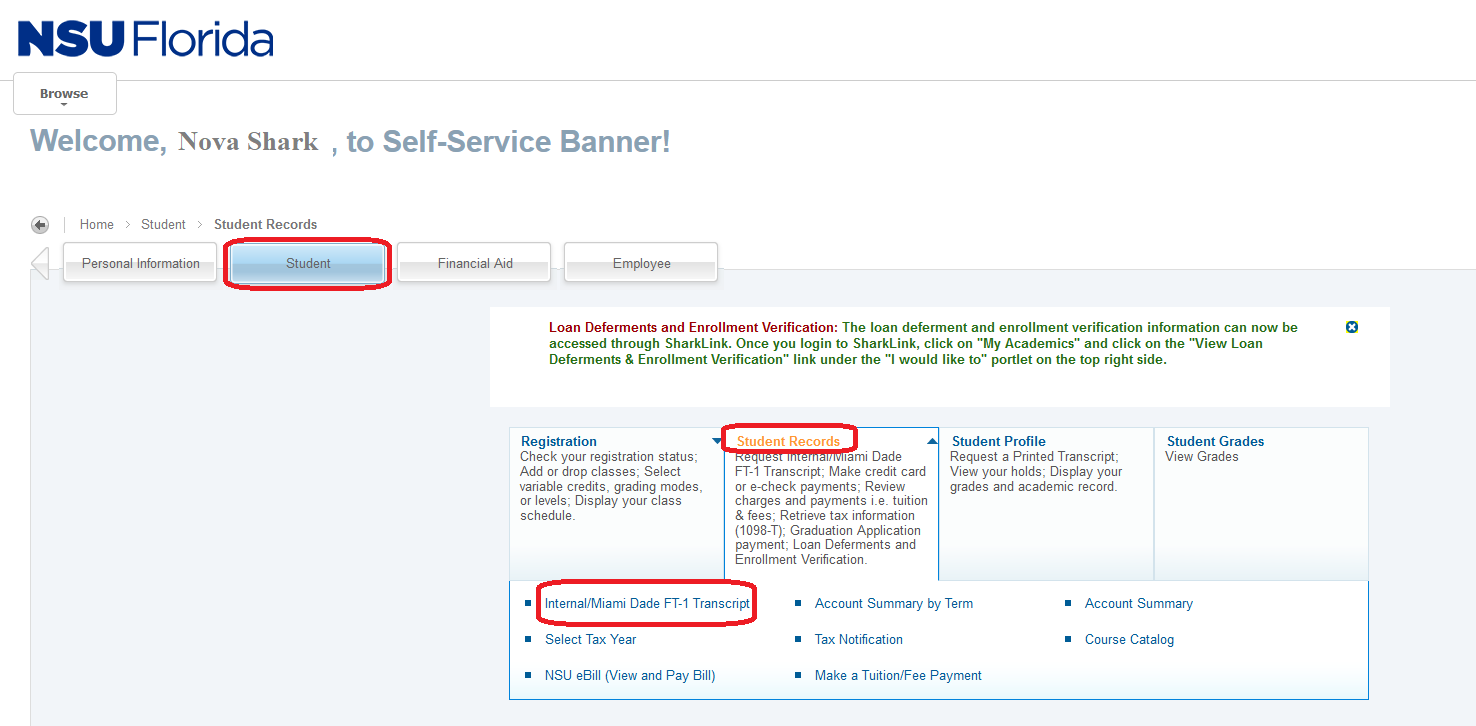Click the "Welcome, Nova Shark" heading
Image resolution: width=1476 pixels, height=726 pixels.
[x=350, y=142]
